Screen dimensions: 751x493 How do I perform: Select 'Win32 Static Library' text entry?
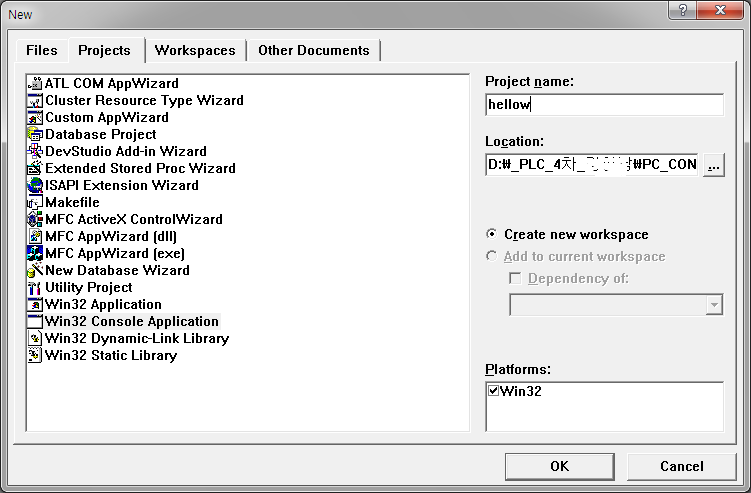[x=111, y=355]
